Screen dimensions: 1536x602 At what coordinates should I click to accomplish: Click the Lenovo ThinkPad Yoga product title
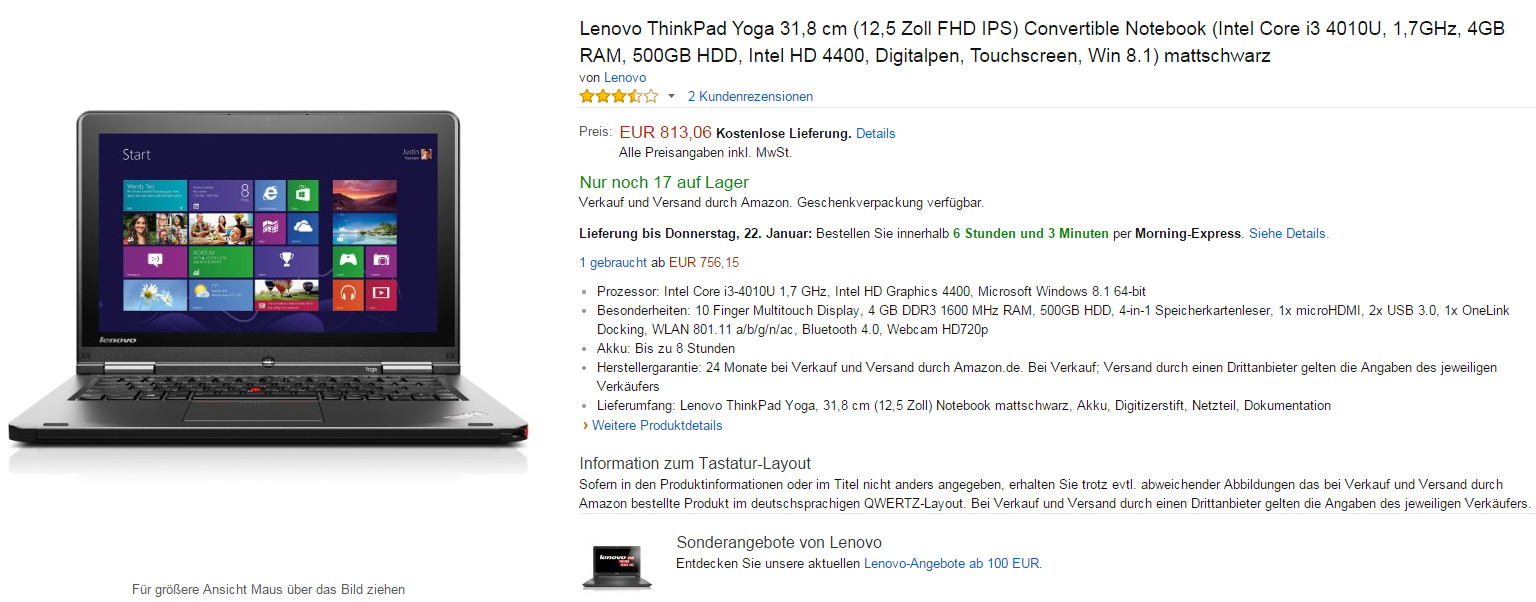click(1041, 42)
